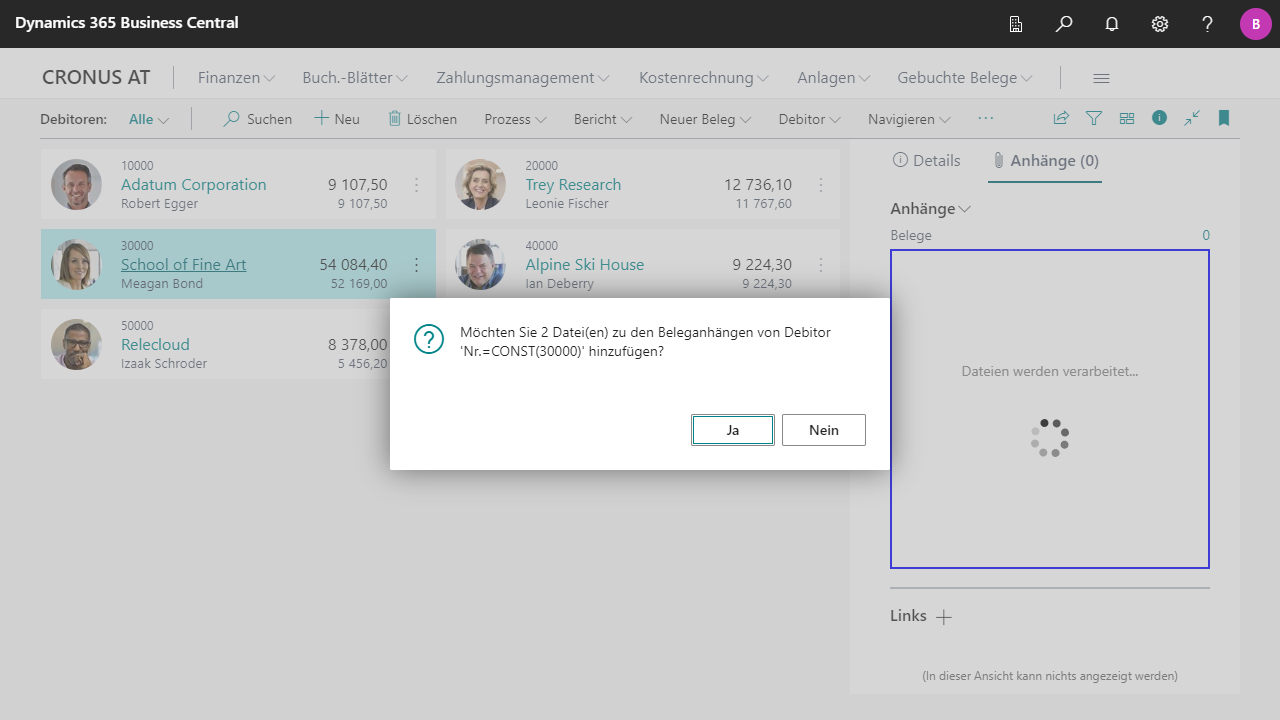Open the Neuer Beleg menu
Image resolution: width=1280 pixels, height=720 pixels.
[x=705, y=119]
